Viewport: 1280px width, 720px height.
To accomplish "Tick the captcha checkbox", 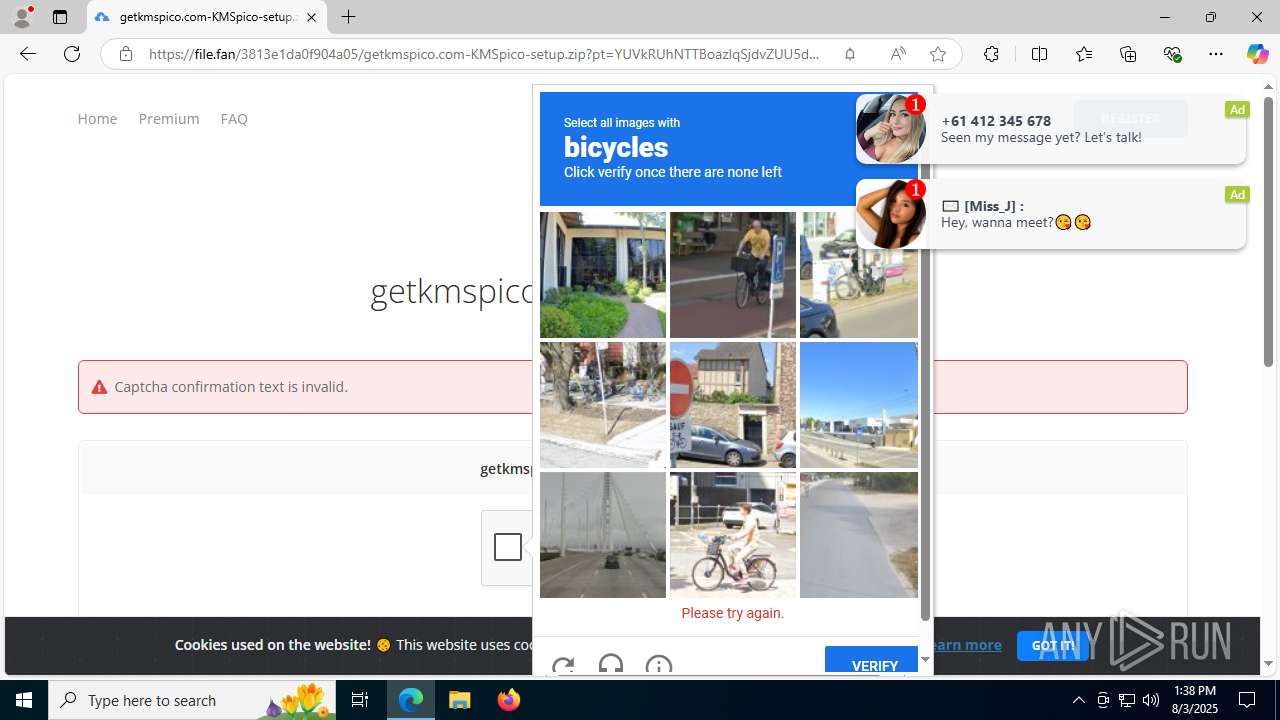I will click(508, 547).
